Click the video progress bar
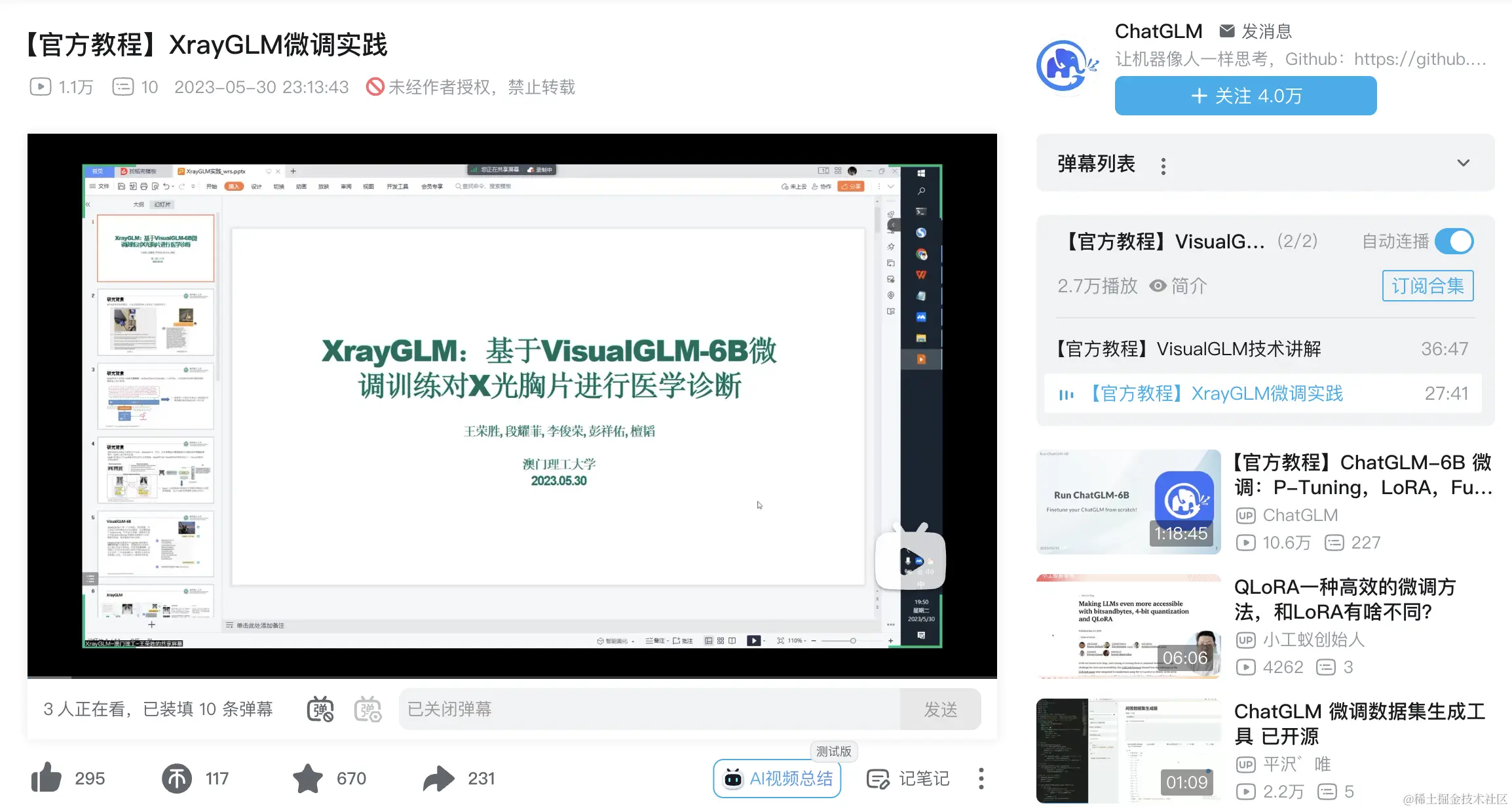The height and width of the screenshot is (810, 1512). [x=512, y=676]
